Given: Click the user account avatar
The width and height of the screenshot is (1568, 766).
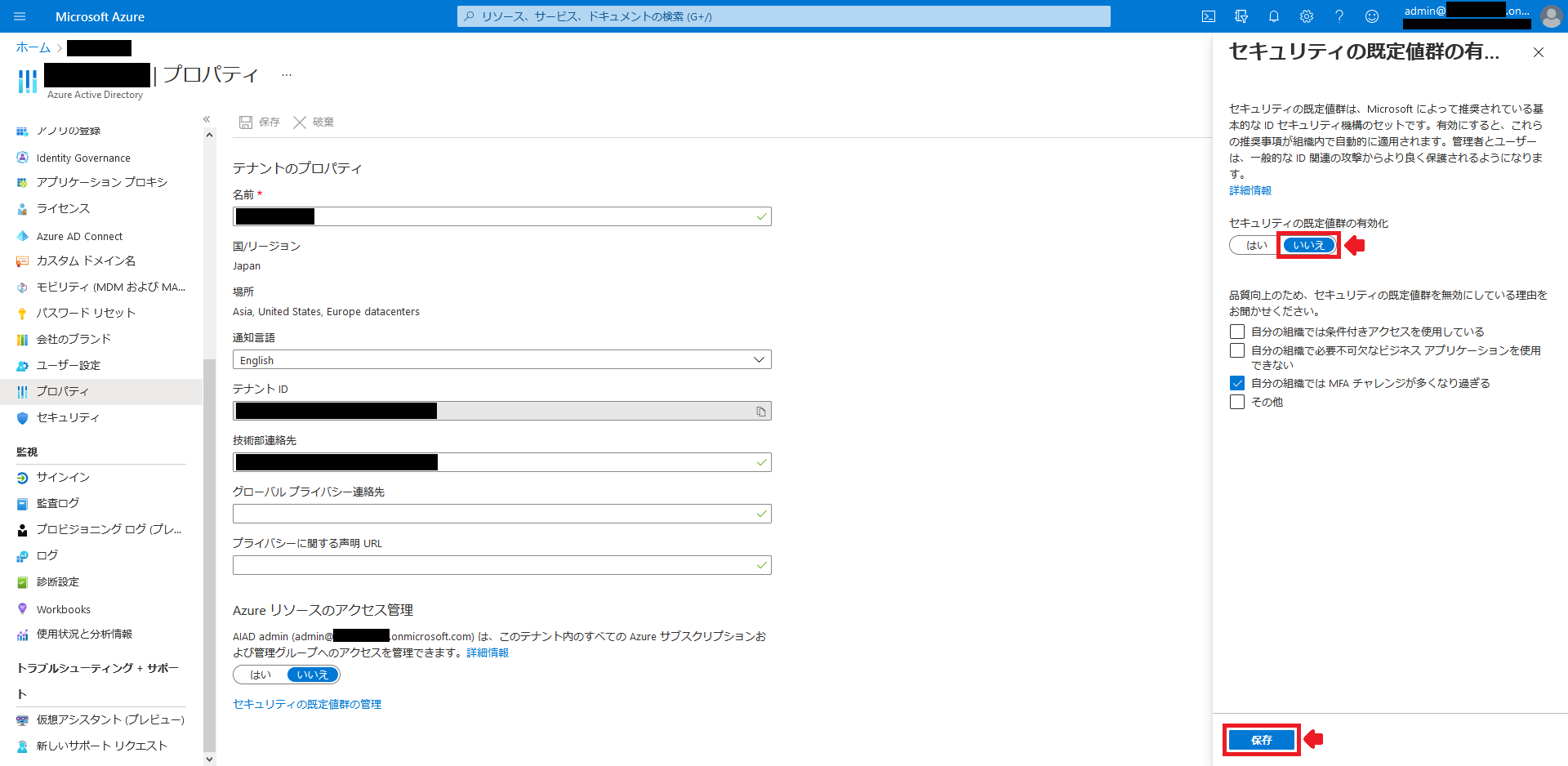Looking at the screenshot, I should [x=1551, y=16].
